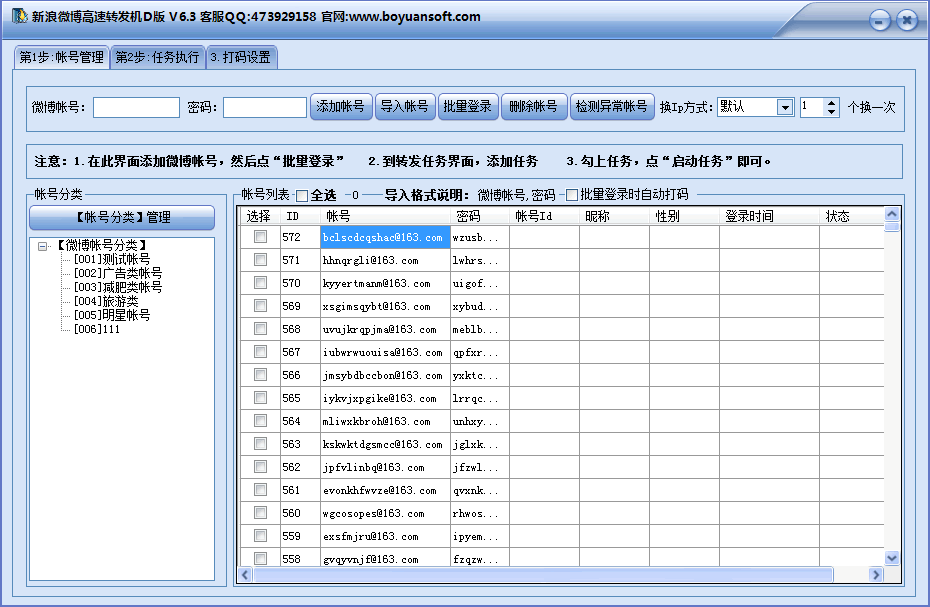Click the 密码 column header
This screenshot has width=930, height=607.
click(479, 217)
